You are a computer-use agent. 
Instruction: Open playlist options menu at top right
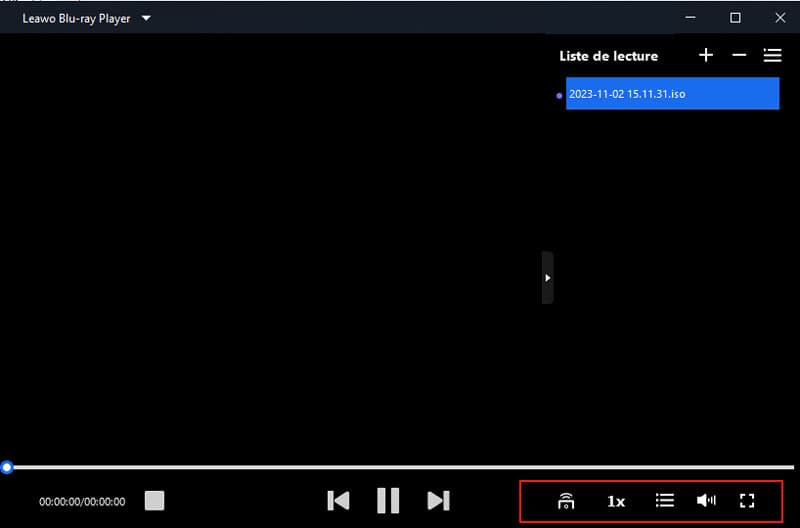[x=772, y=55]
